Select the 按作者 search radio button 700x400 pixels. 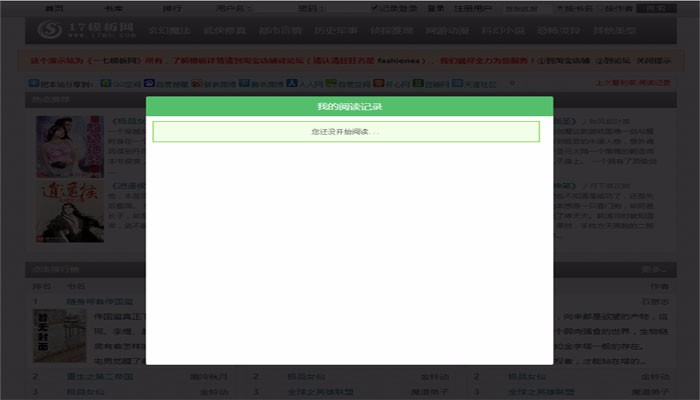[x=600, y=8]
